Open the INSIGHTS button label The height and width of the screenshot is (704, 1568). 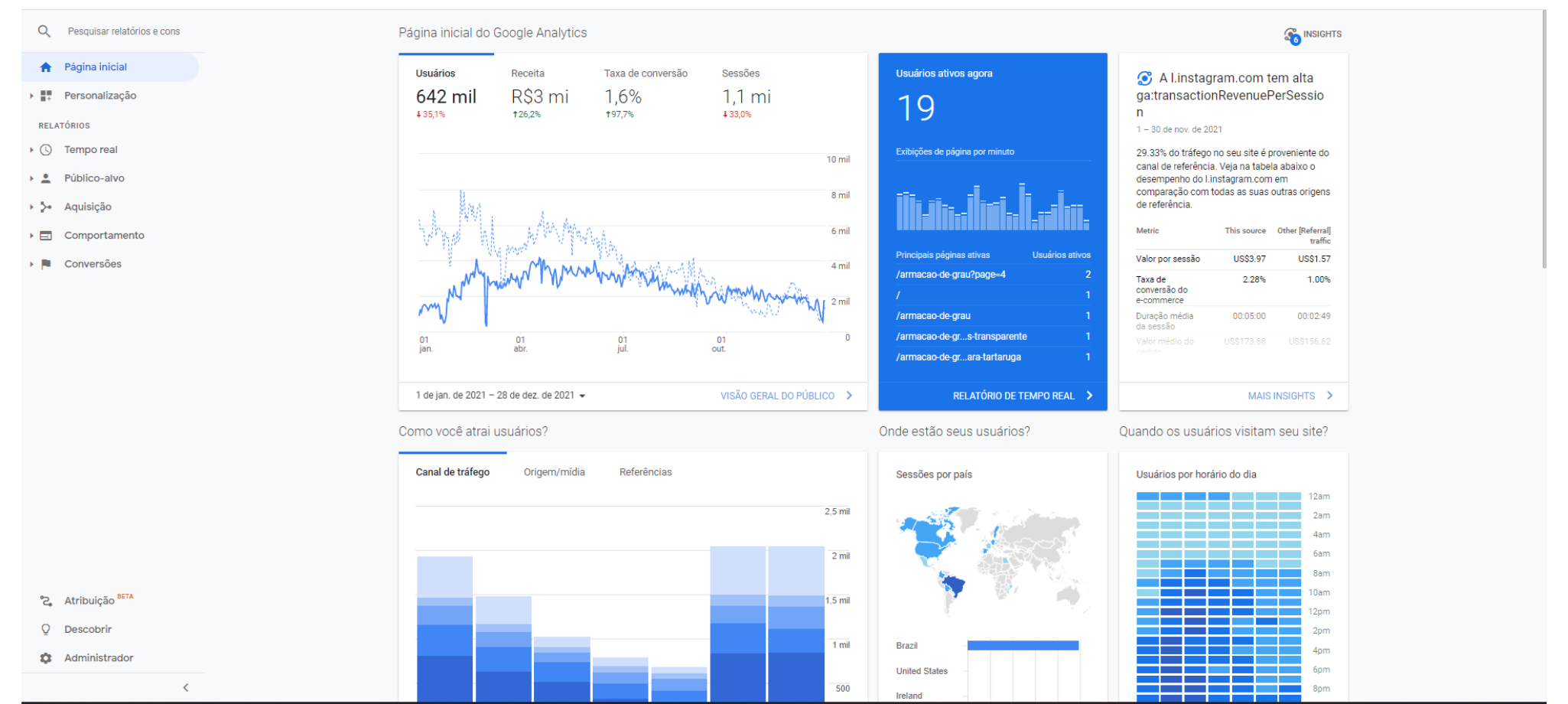1322,34
